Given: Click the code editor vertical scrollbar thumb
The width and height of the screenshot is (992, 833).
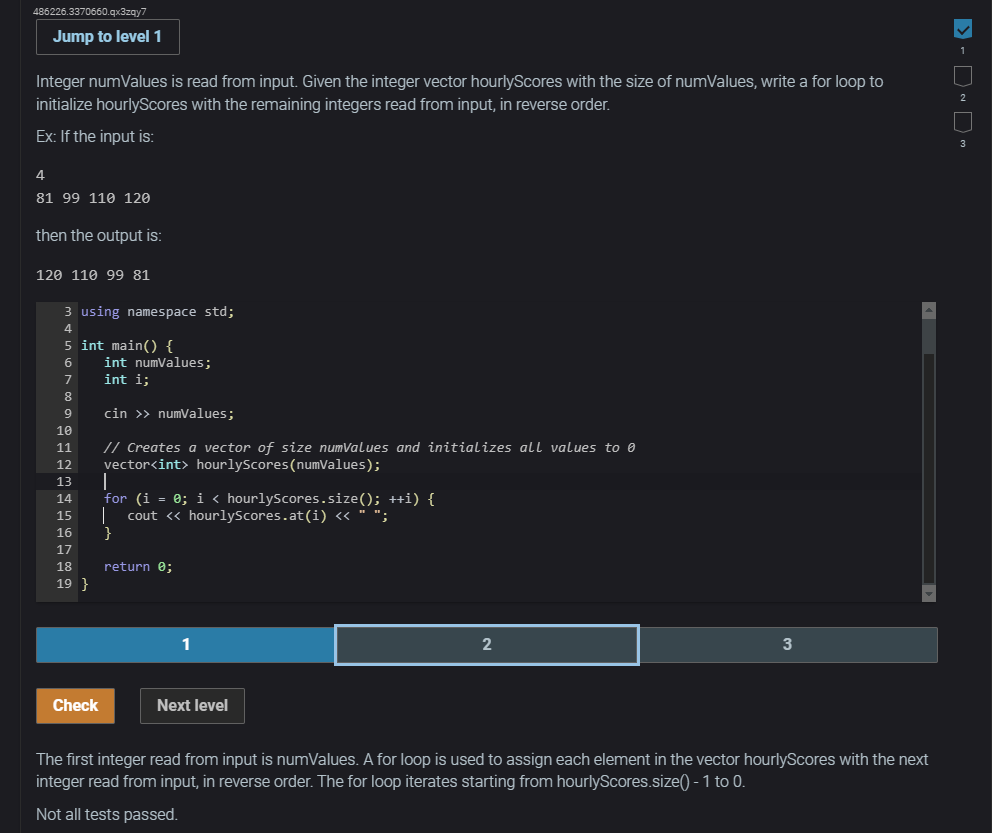Looking at the screenshot, I should 929,335.
